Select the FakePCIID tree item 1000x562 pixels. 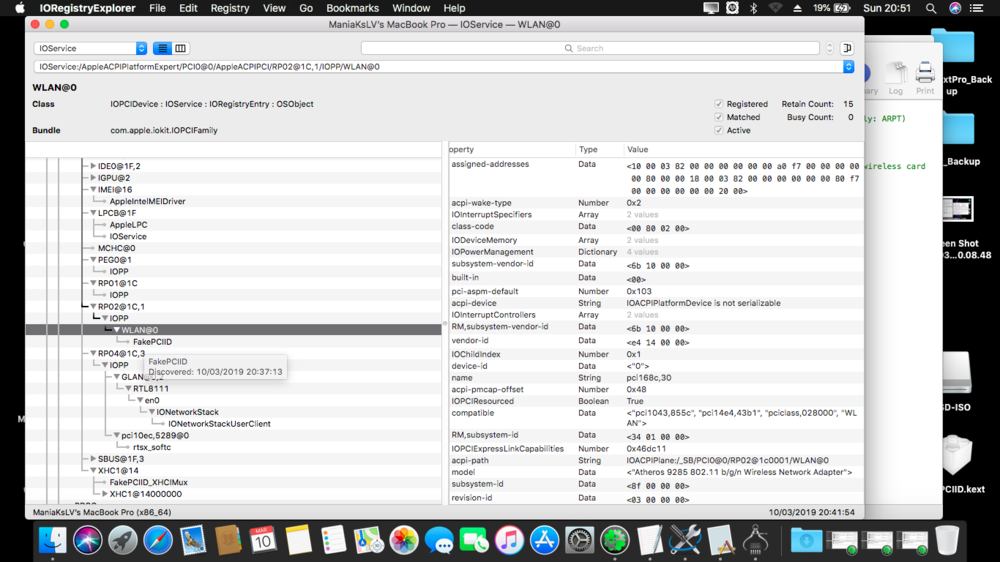click(152, 342)
